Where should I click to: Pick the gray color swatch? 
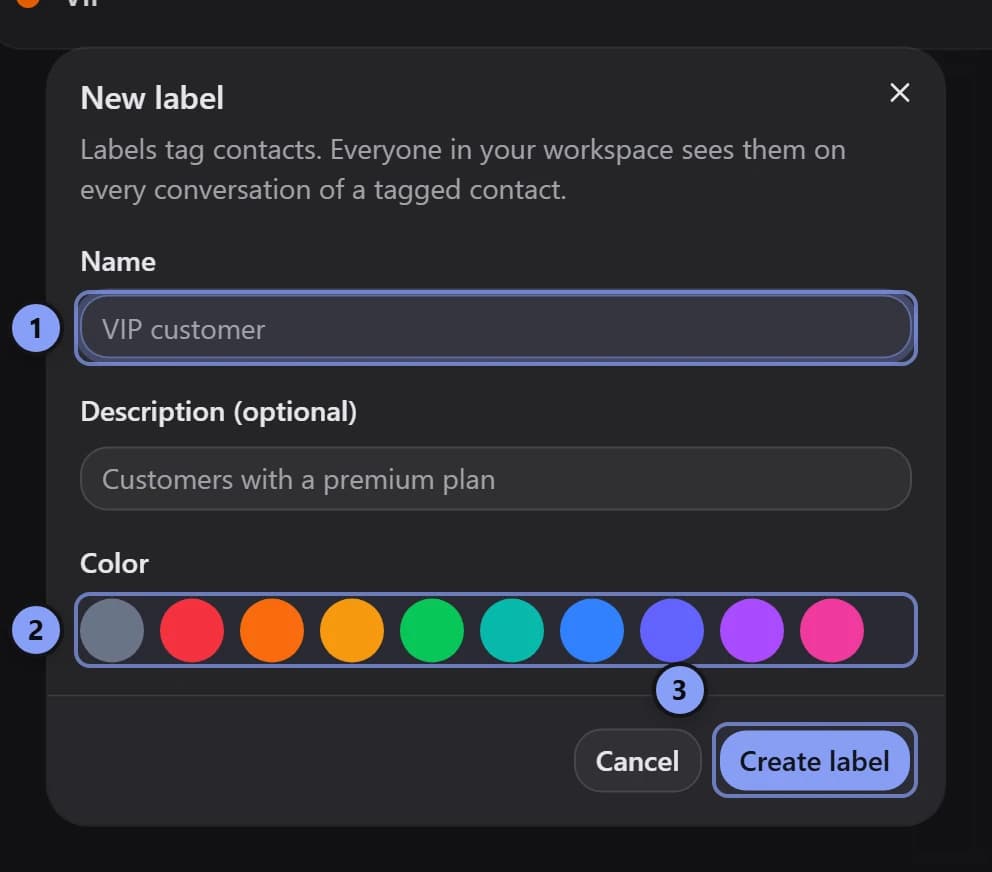tap(112, 630)
